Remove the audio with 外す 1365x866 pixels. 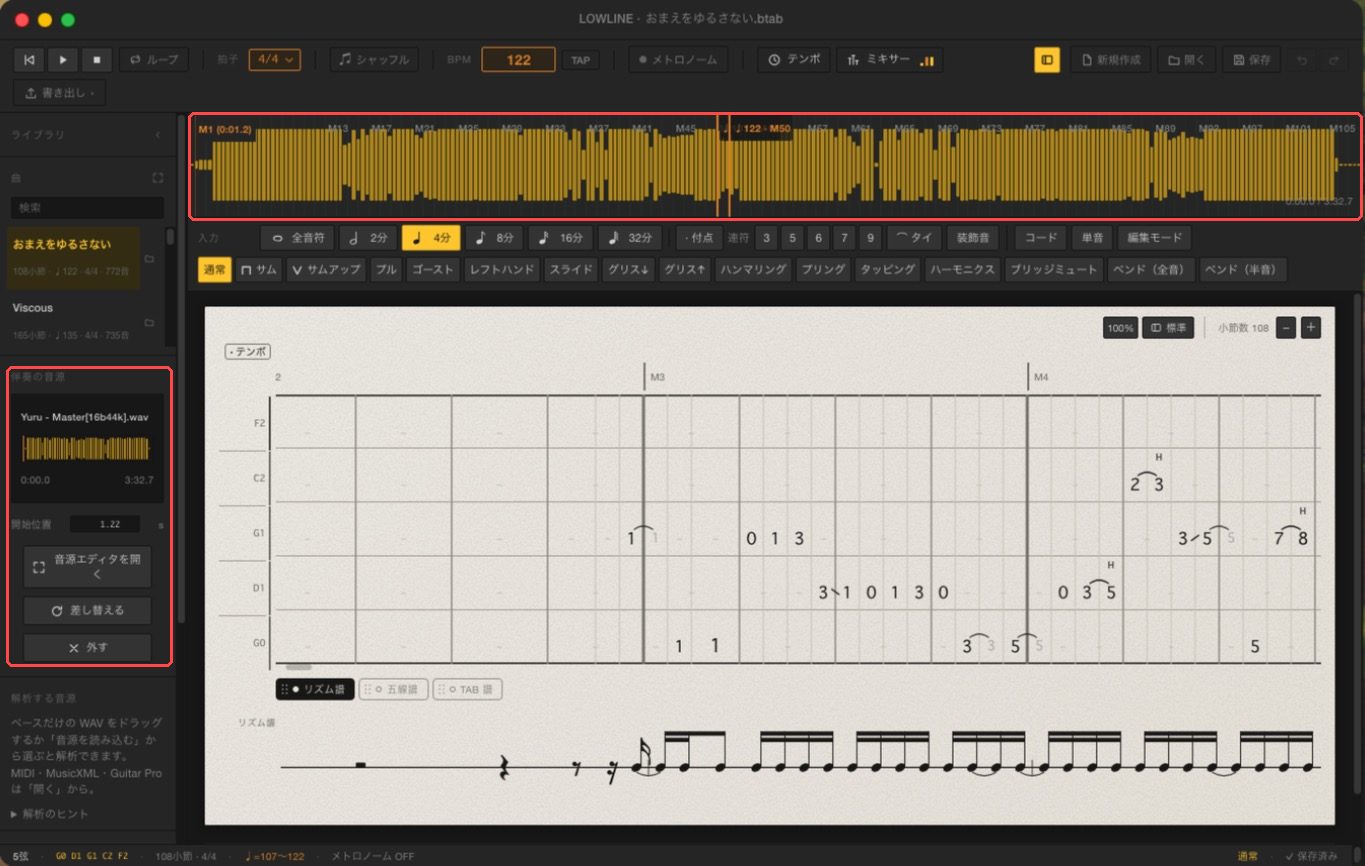[88, 647]
